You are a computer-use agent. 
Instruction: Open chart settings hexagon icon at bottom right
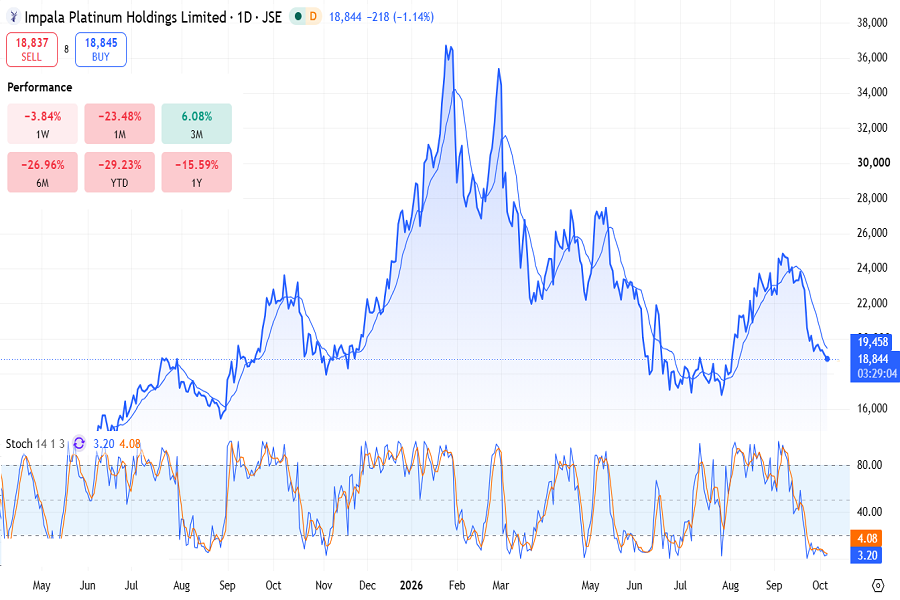click(x=878, y=586)
